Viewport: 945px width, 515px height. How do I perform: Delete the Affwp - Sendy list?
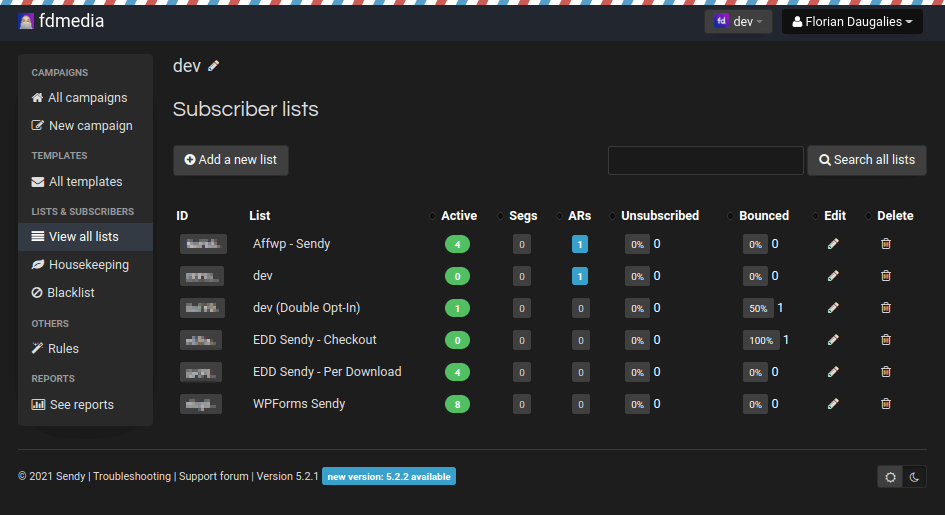click(886, 244)
